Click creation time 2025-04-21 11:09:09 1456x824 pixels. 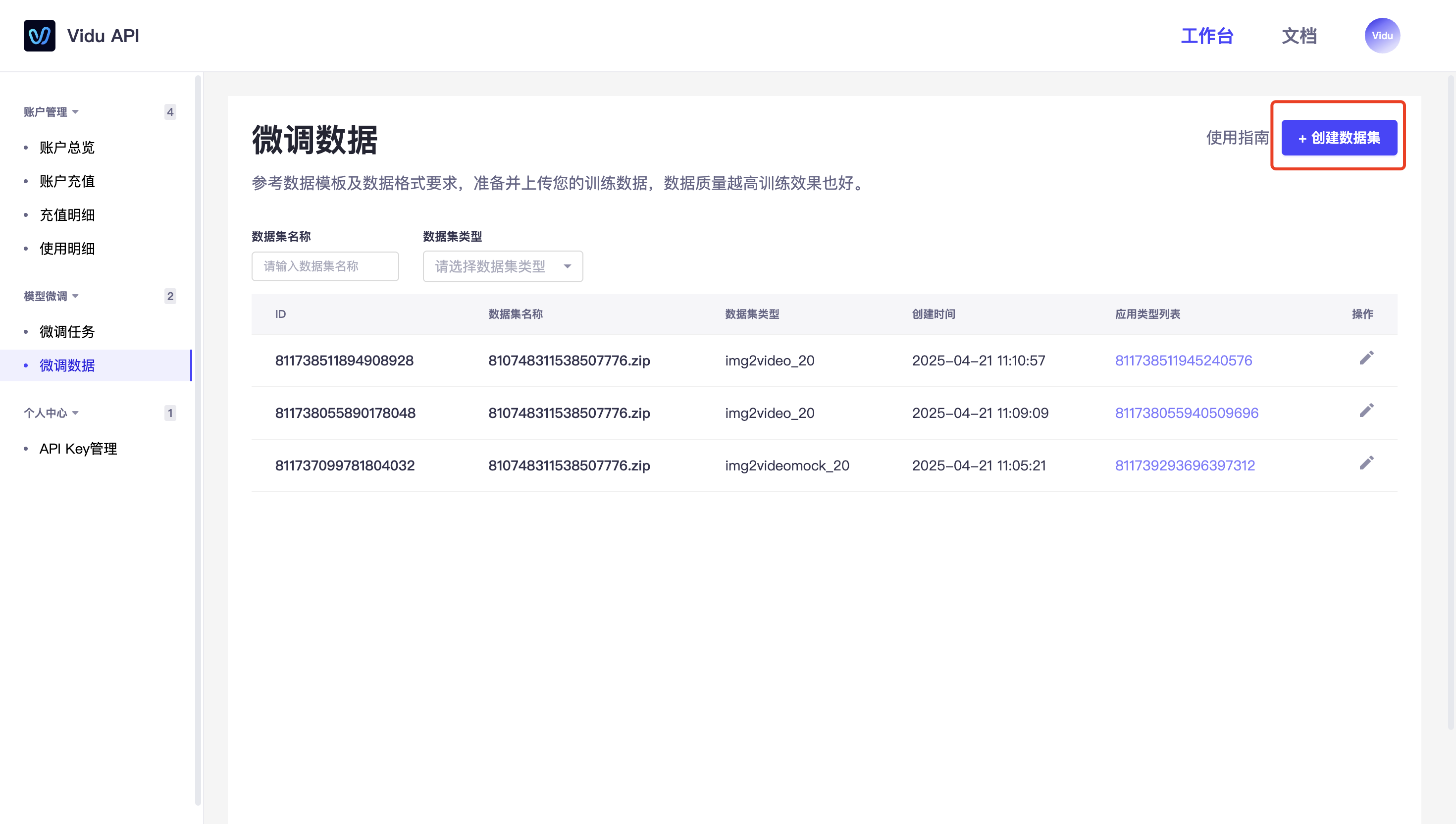[x=980, y=413]
